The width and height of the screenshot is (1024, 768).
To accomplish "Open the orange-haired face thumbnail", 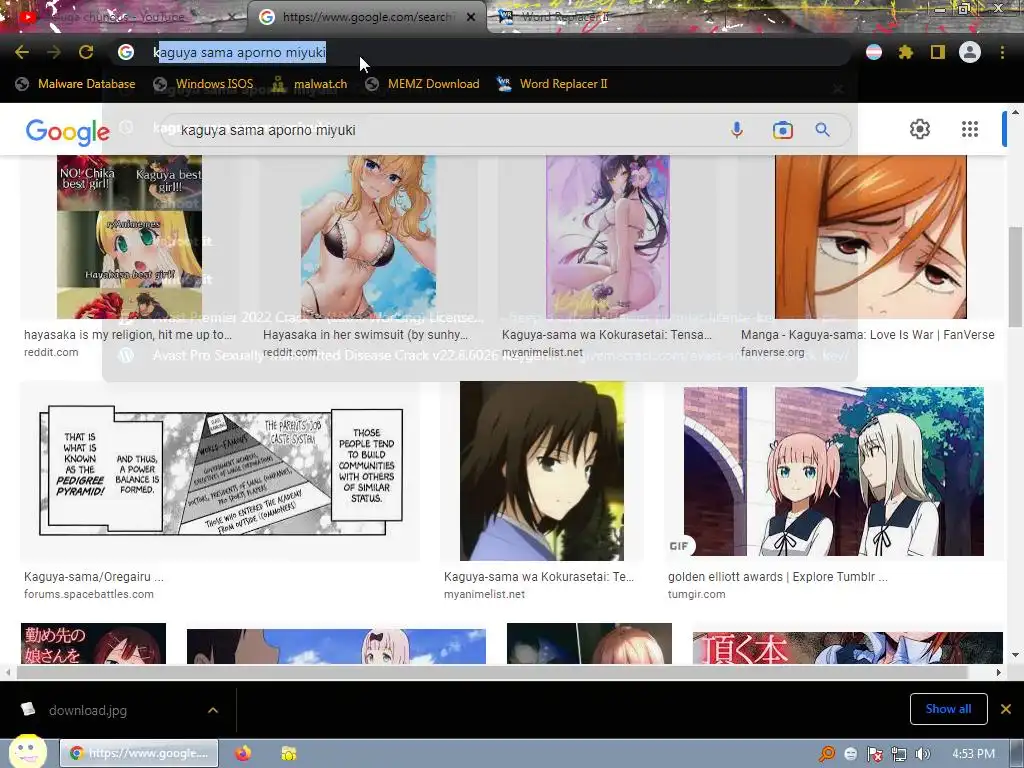I will coord(871,236).
